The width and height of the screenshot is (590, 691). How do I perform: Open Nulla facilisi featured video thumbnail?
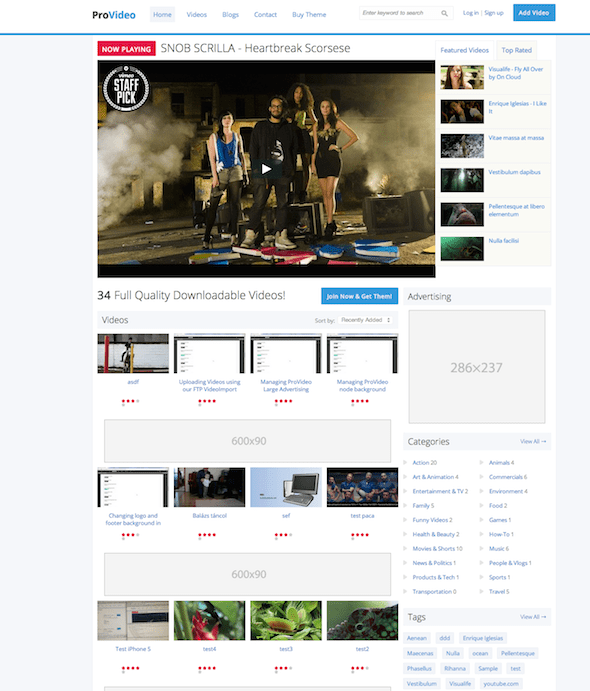462,249
